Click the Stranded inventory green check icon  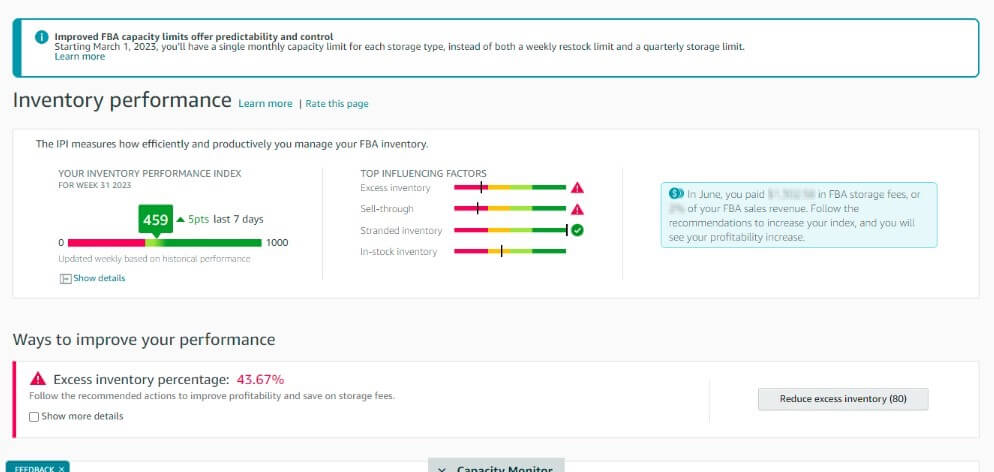[577, 230]
